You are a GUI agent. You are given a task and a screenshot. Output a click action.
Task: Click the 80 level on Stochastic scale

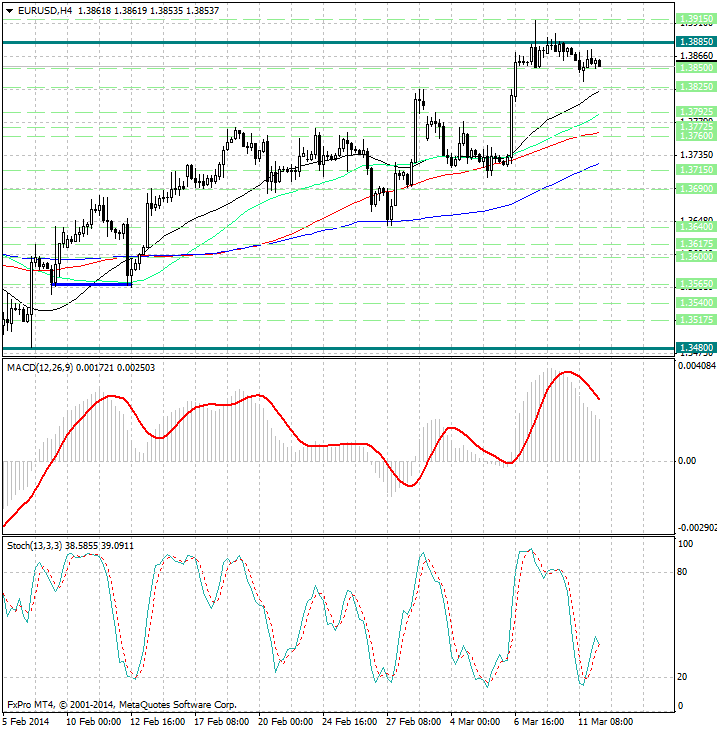tap(682, 572)
